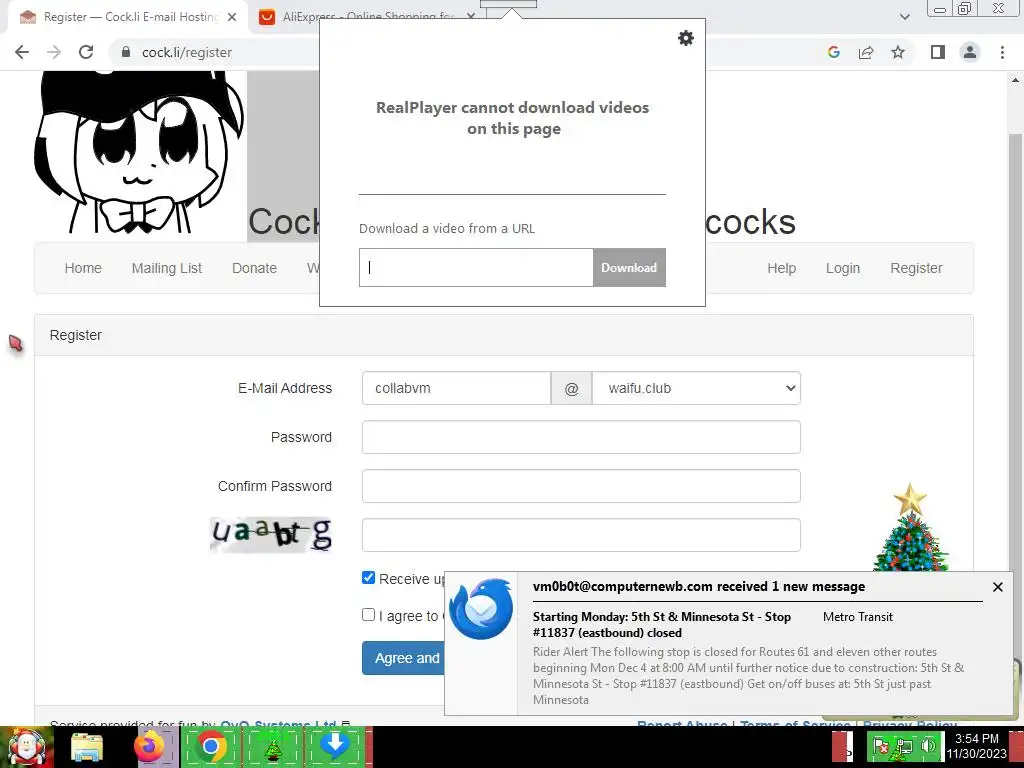Expand the tab search chevron

pos(904,17)
